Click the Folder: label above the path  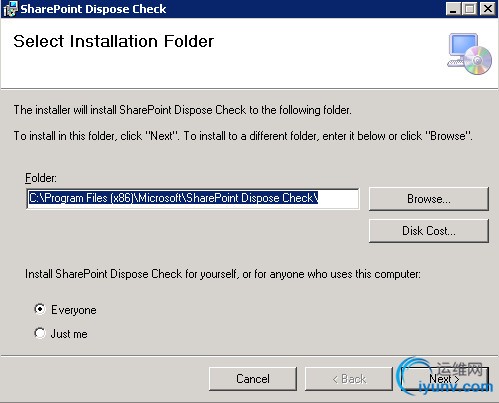click(41, 178)
